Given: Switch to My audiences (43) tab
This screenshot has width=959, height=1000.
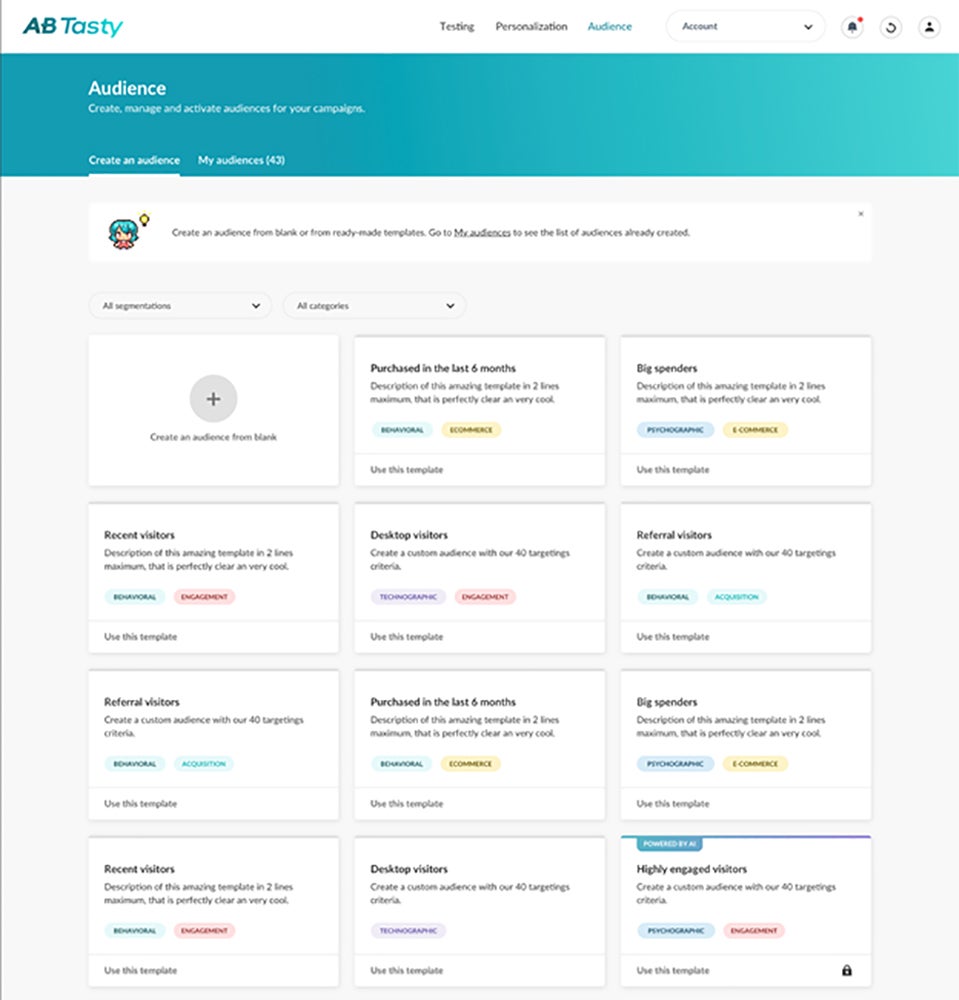Looking at the screenshot, I should 241,160.
